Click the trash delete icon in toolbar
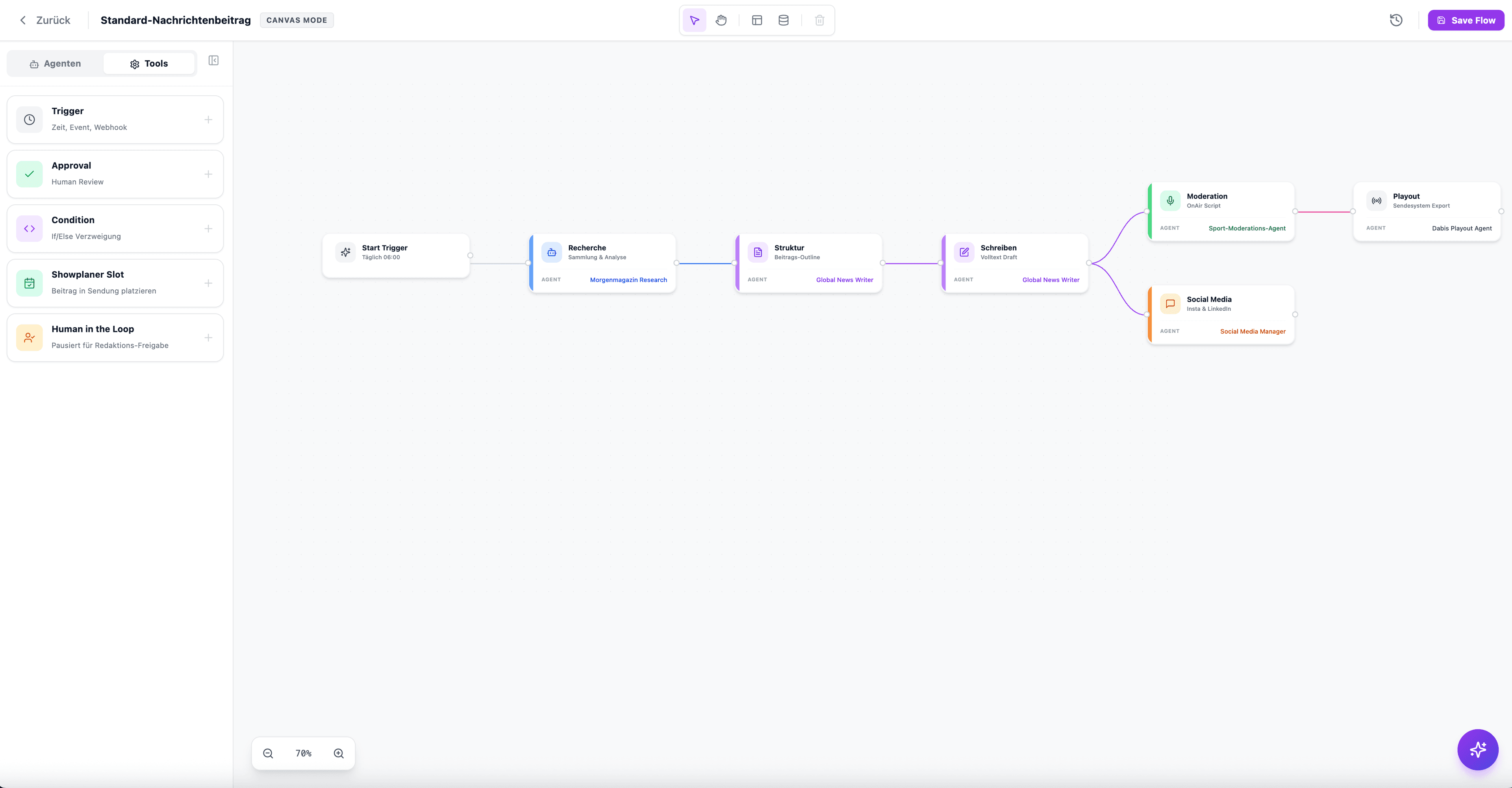 819,20
